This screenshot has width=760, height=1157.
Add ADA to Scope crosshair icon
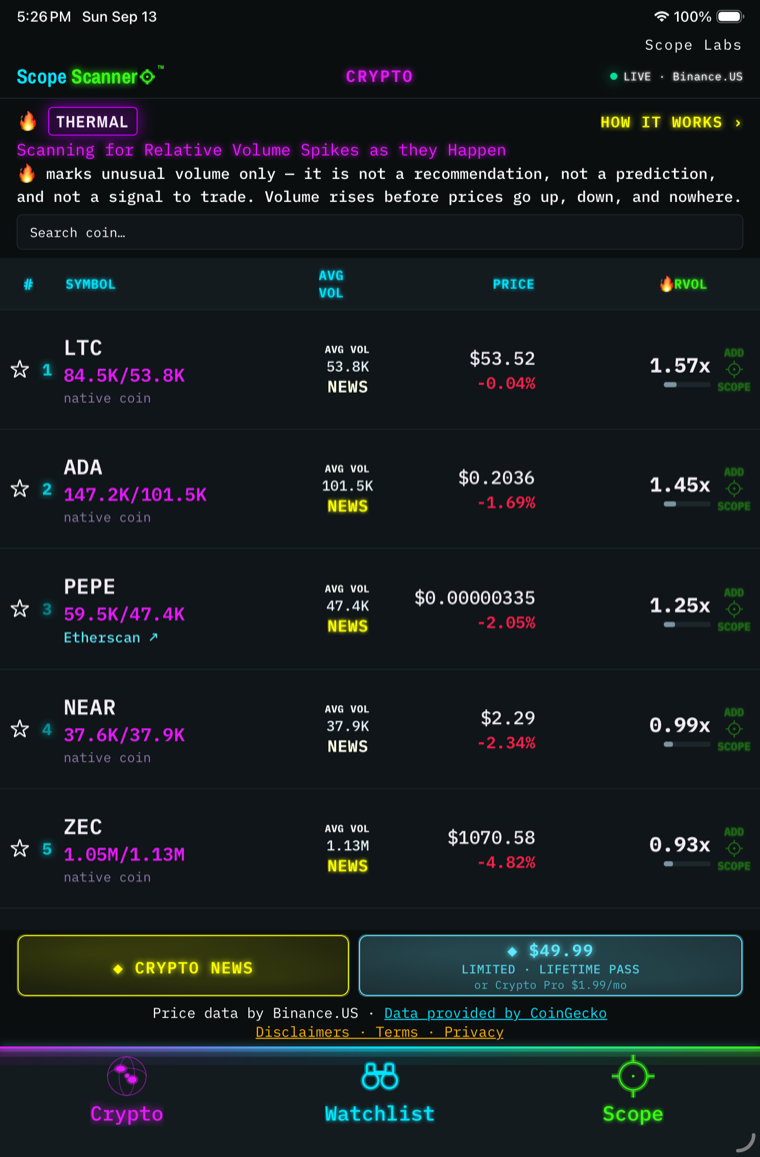pos(733,488)
